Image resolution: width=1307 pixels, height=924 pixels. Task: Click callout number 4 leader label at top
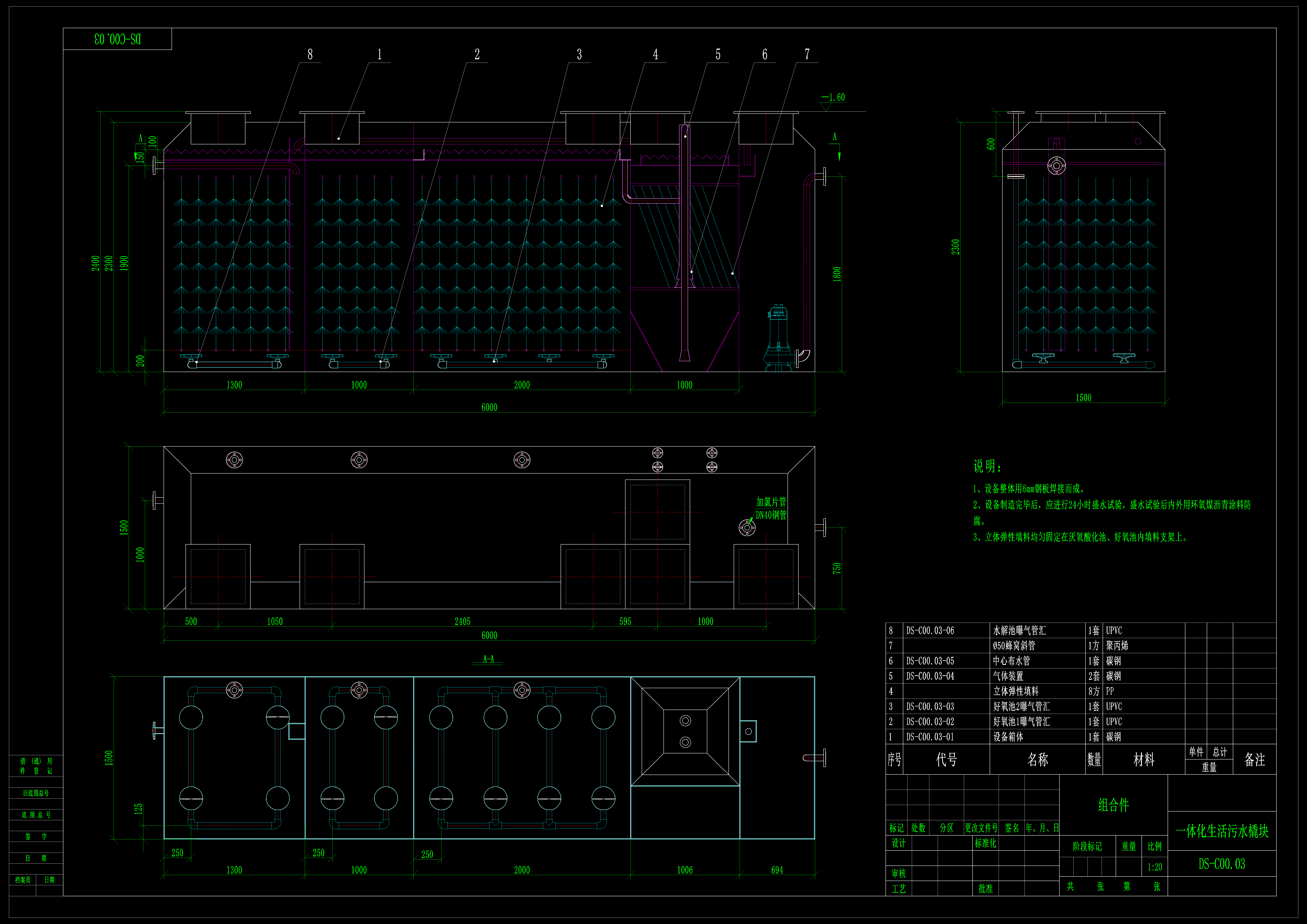655,54
